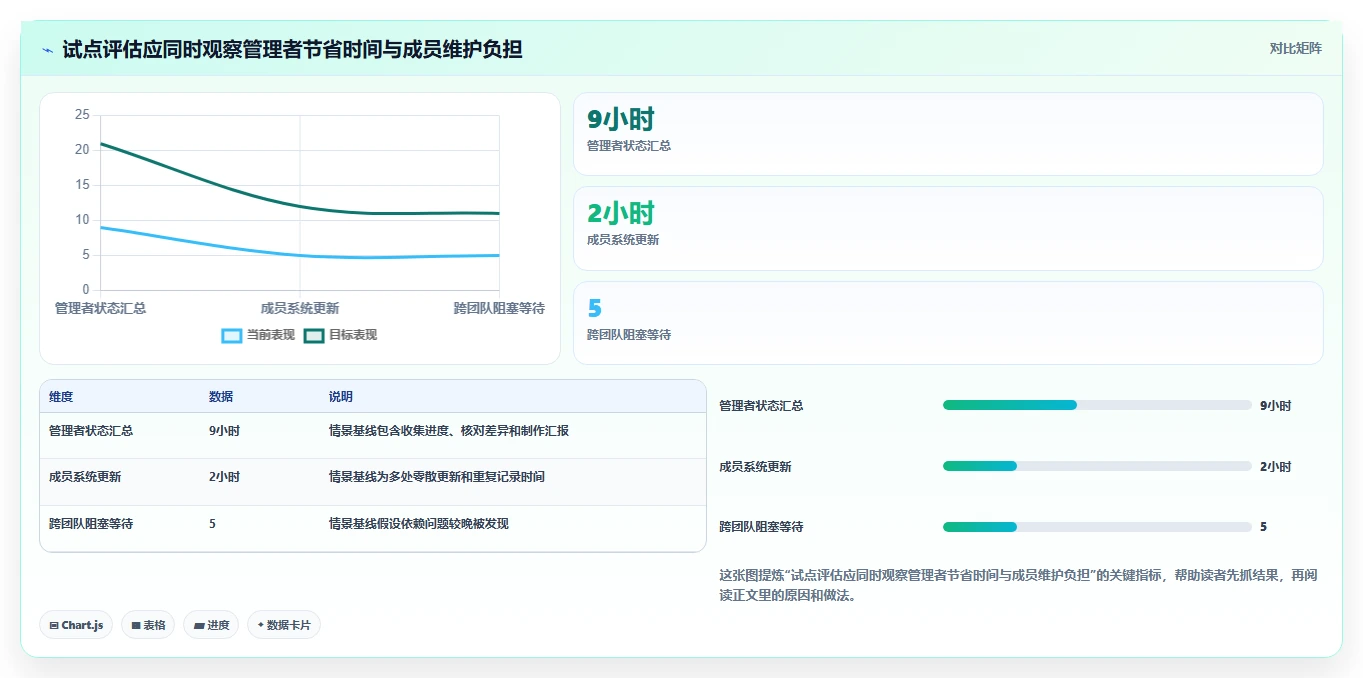Click the table cell showing 2小时
The width and height of the screenshot is (1363, 678).
click(224, 477)
